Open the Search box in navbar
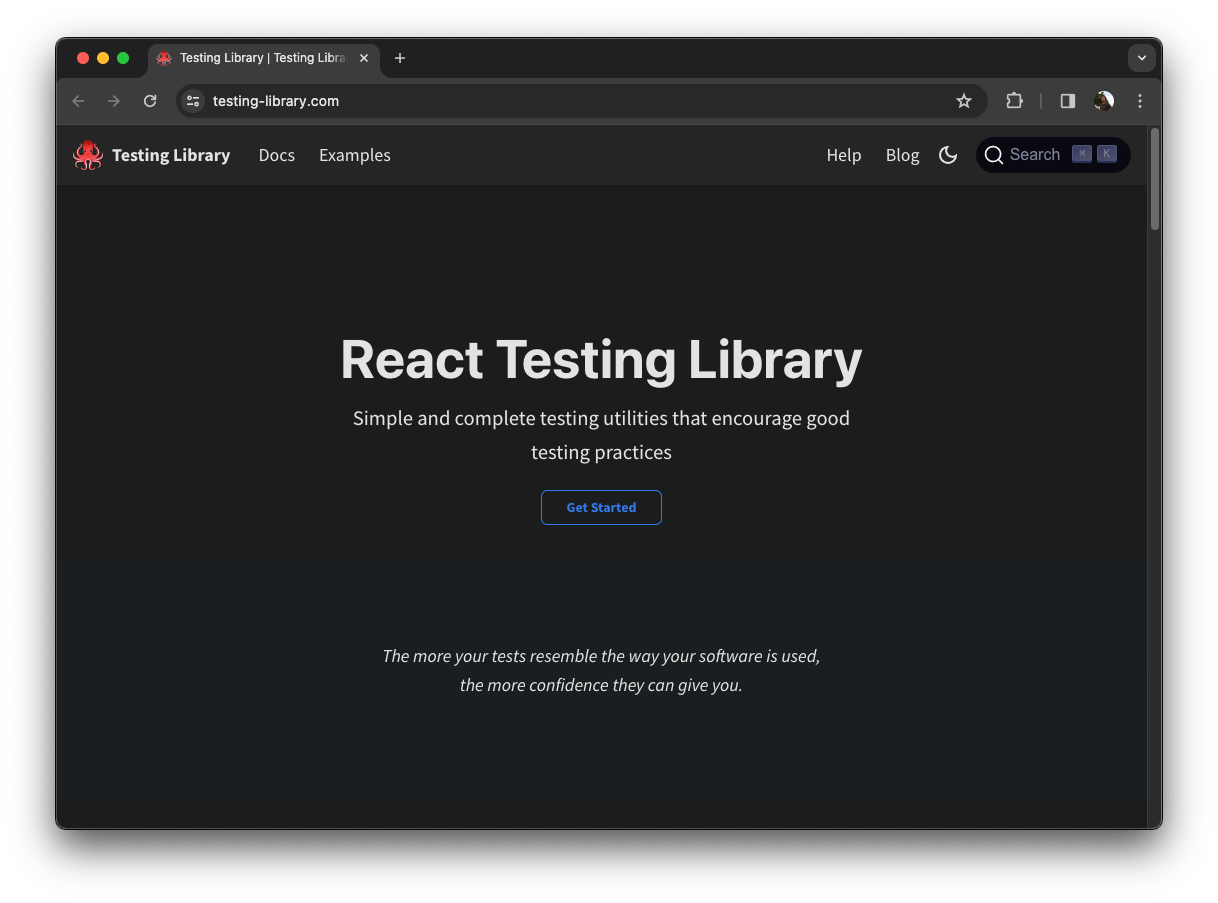Viewport: 1218px width, 903px height. (1053, 155)
